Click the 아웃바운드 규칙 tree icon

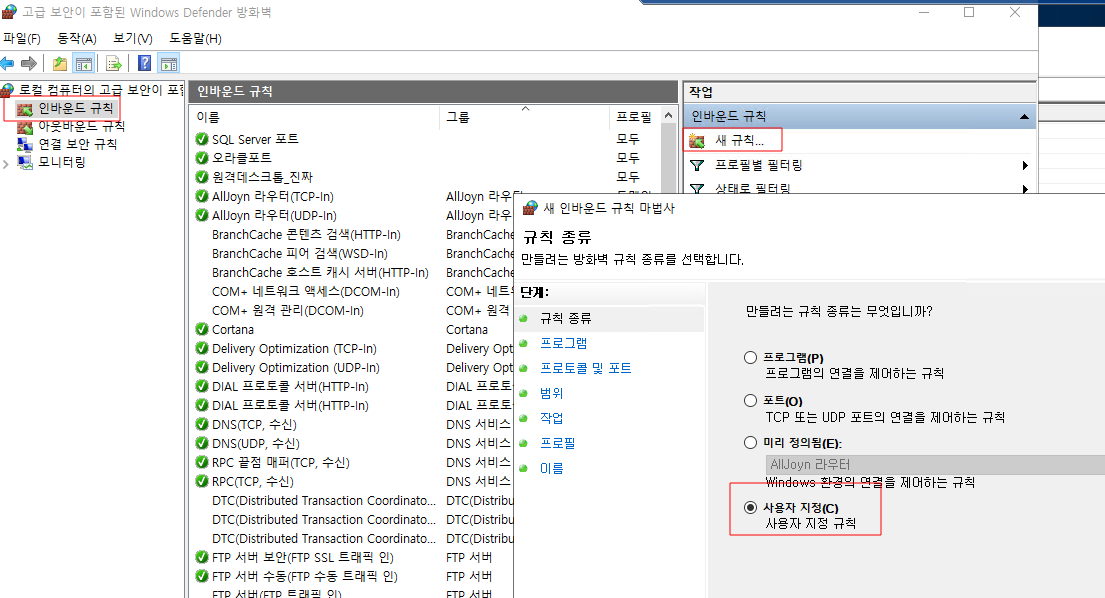[25, 127]
